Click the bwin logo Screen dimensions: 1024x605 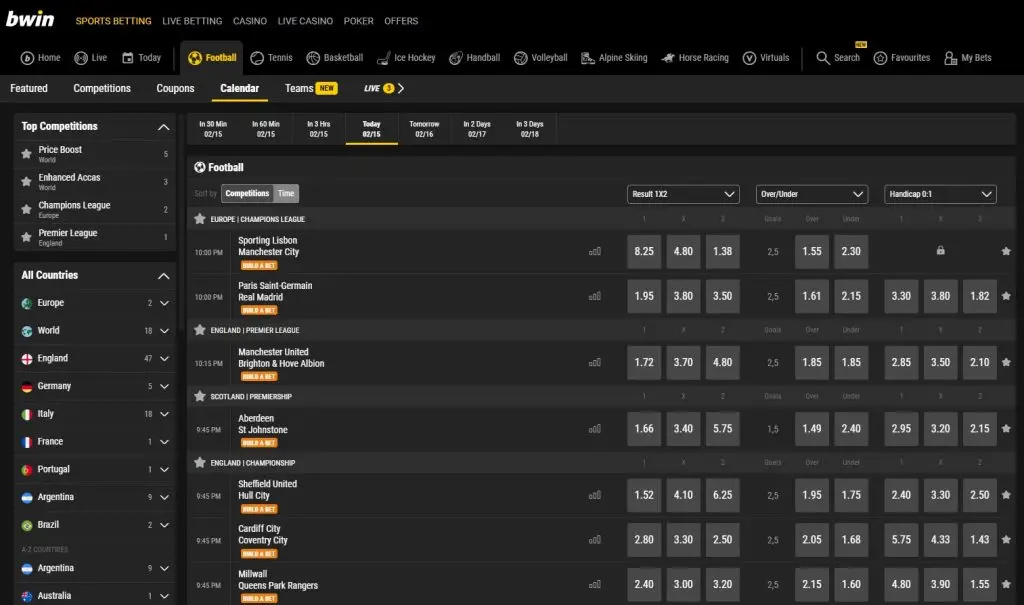tap(30, 19)
